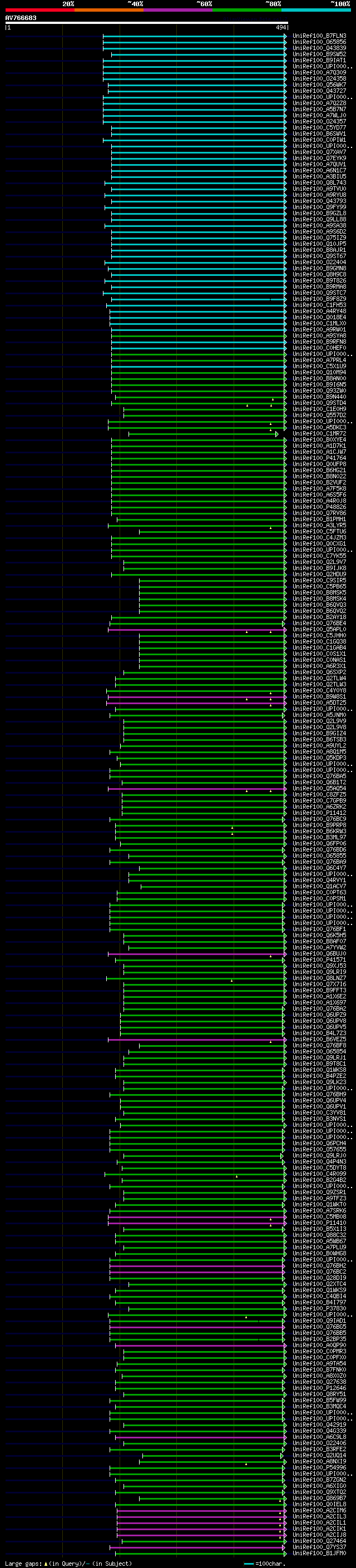This screenshot has width=356, height=1568.
Task: Click the arrowhead of hit UniRef100_C1MR72
Action: 276,434
